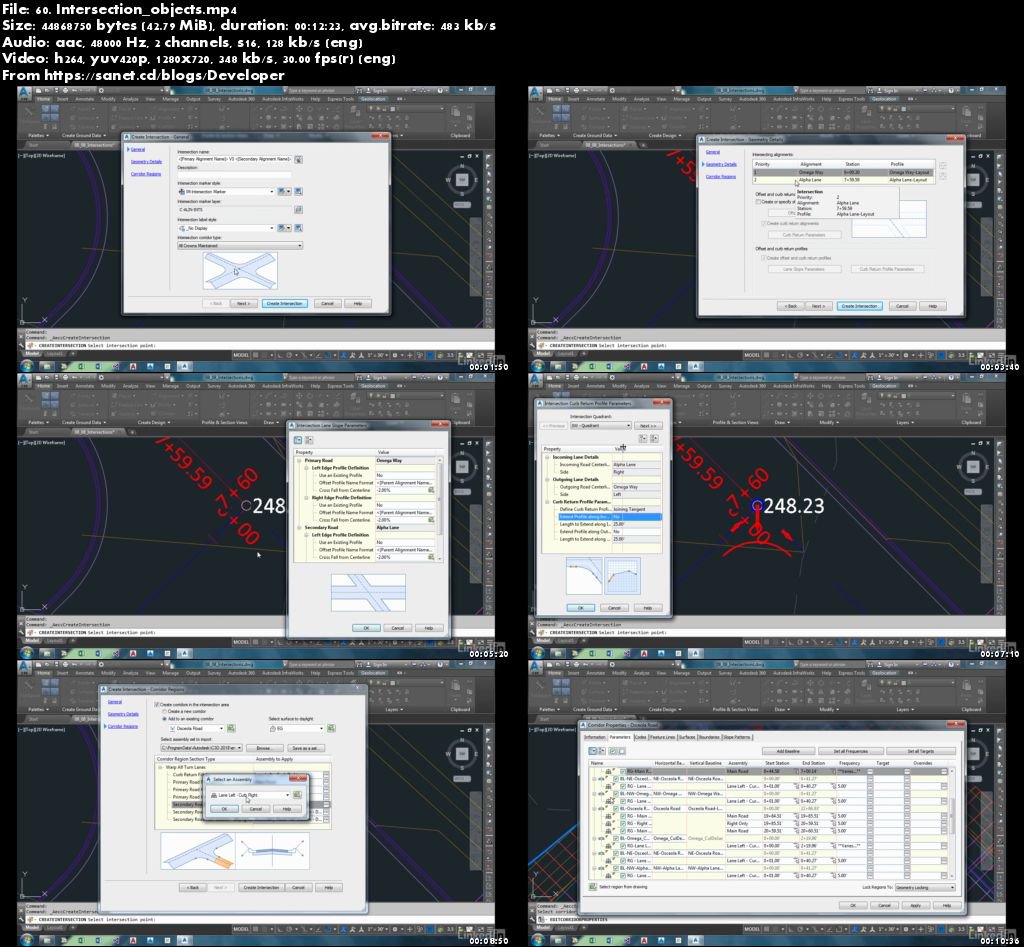Select Add to an existing corridor radio button
Viewport: 1024px width, 947px height.
pos(165,719)
